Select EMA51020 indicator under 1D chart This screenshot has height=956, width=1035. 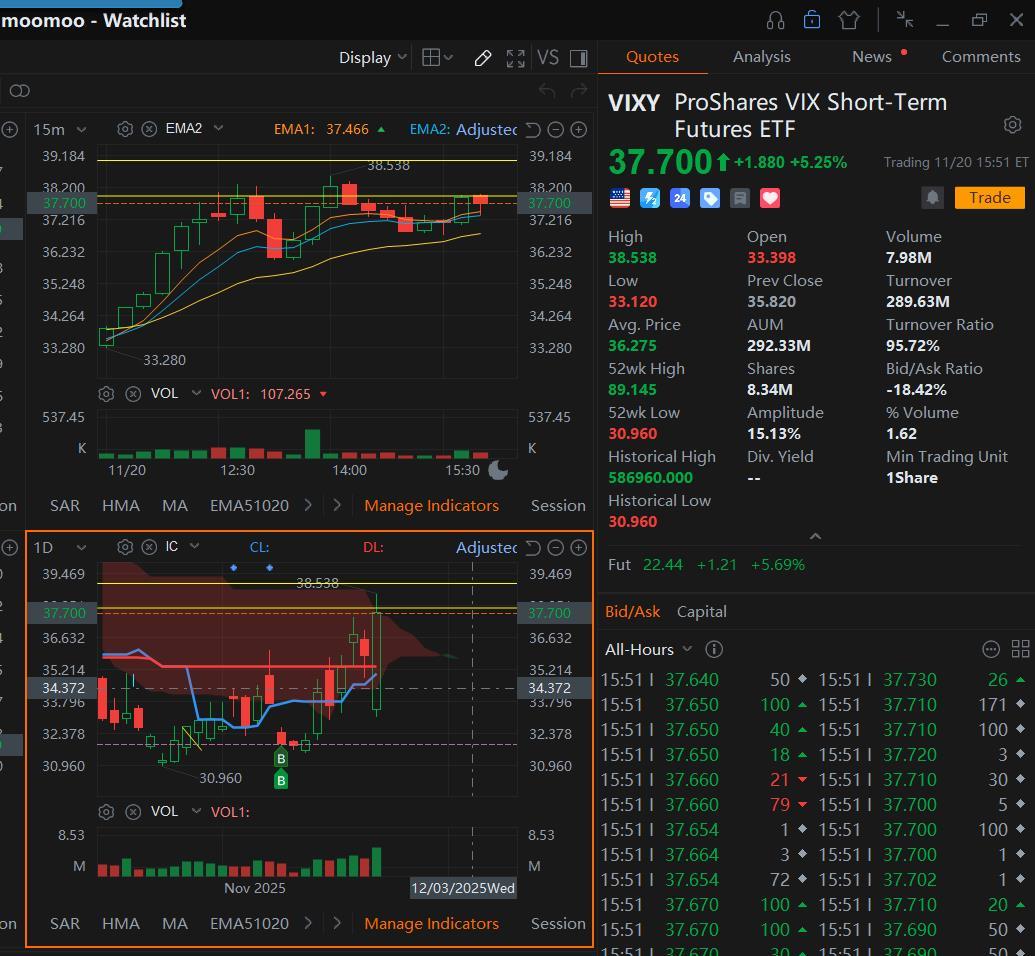click(x=250, y=924)
